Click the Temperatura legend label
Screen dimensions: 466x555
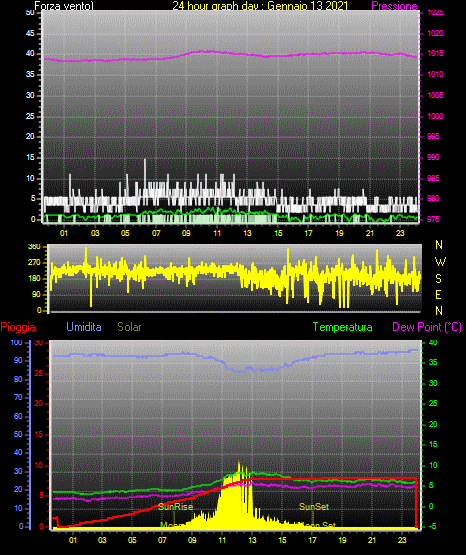tap(343, 327)
